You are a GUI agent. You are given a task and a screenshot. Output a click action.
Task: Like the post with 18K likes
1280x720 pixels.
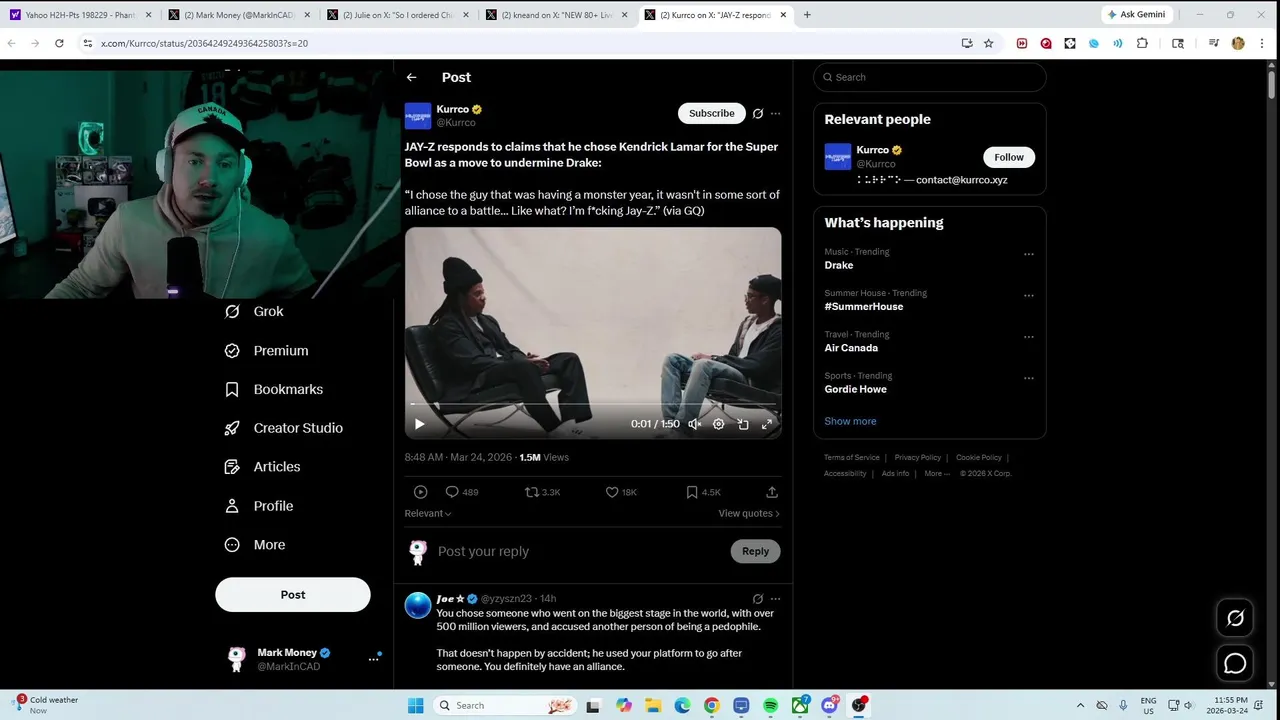click(612, 492)
